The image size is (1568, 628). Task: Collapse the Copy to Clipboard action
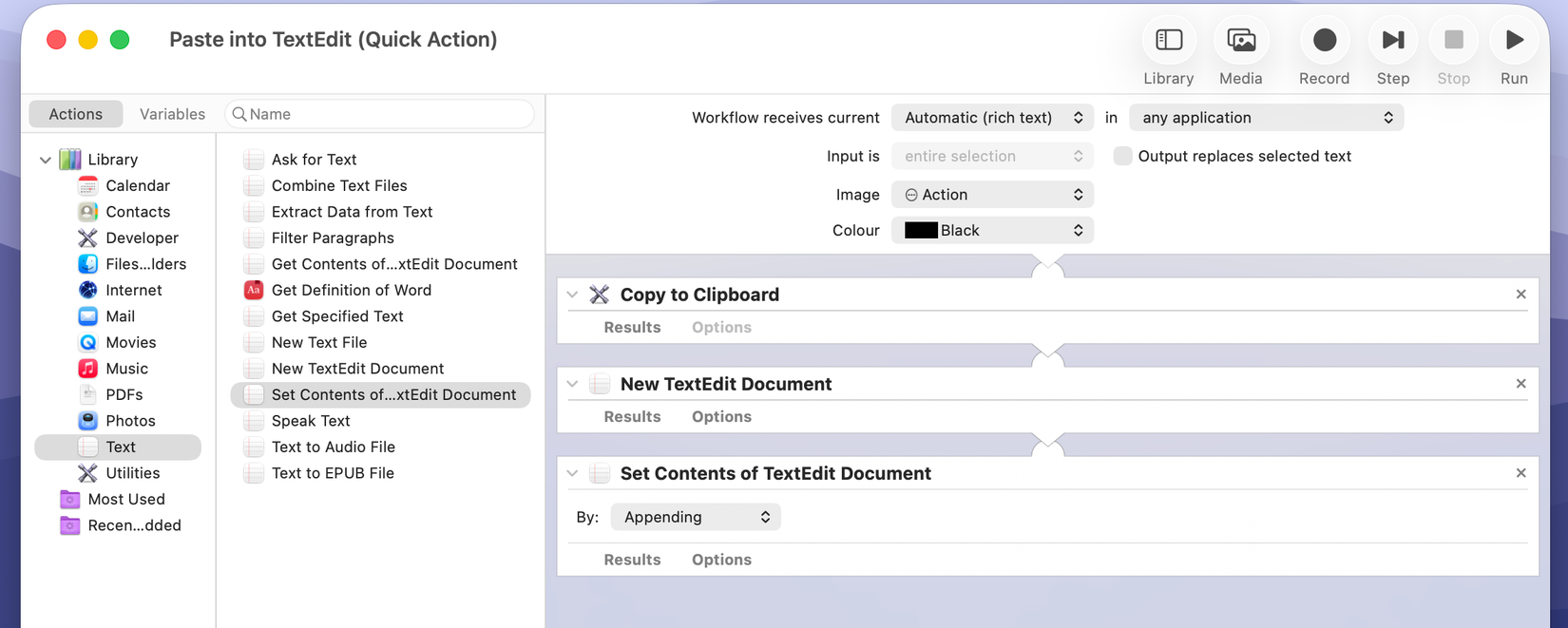click(x=572, y=295)
